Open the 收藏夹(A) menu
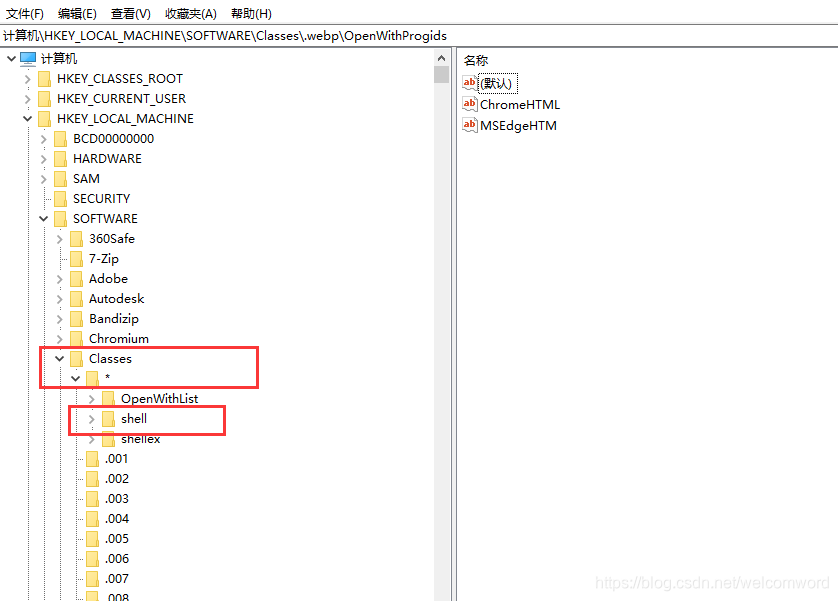This screenshot has width=838, height=601. (191, 13)
